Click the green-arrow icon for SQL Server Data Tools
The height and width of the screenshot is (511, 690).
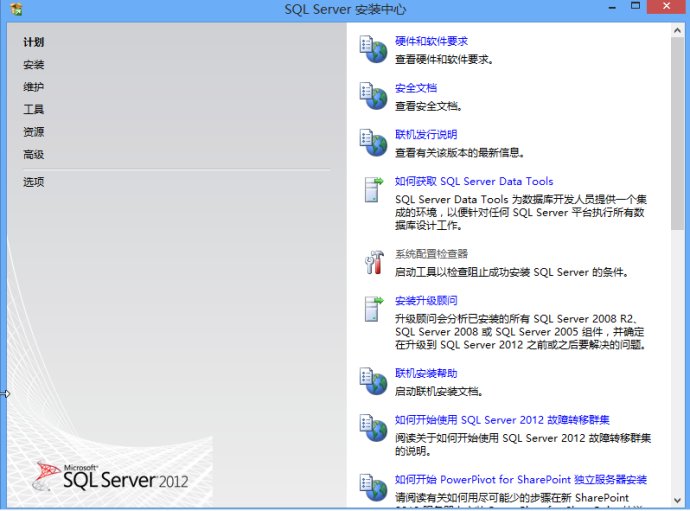point(373,189)
